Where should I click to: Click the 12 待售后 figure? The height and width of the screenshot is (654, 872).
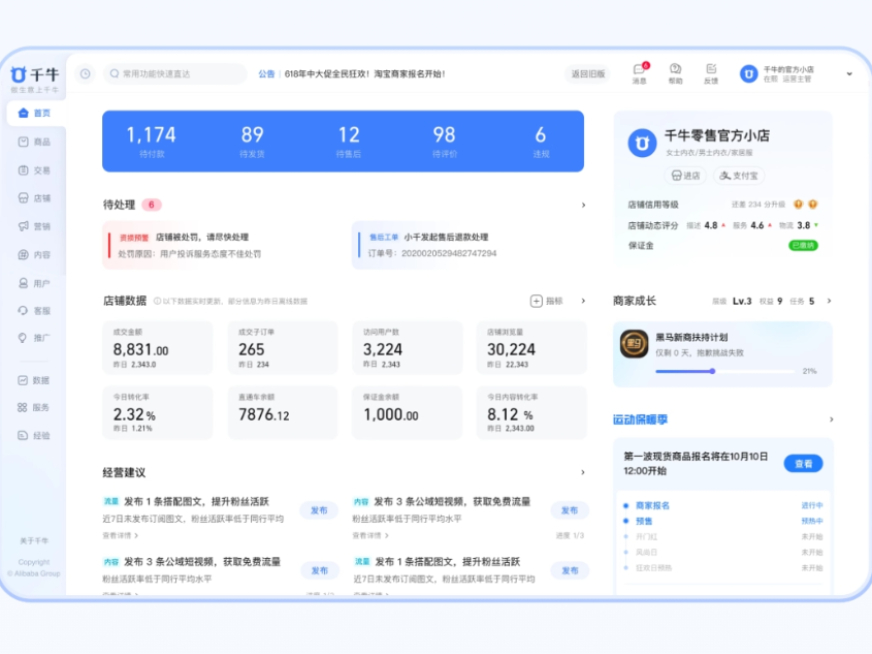(x=349, y=141)
